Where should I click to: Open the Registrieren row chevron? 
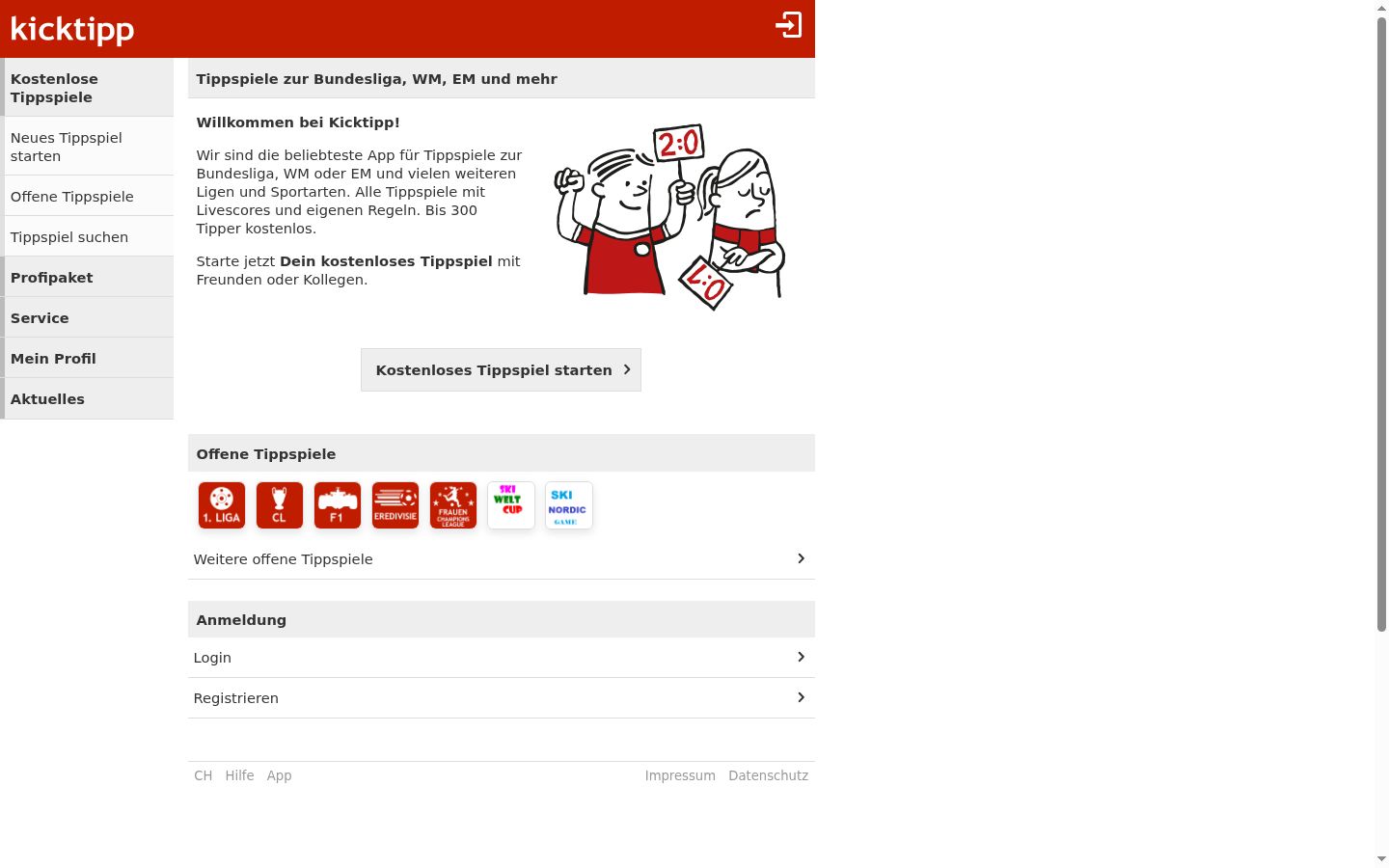click(x=801, y=697)
